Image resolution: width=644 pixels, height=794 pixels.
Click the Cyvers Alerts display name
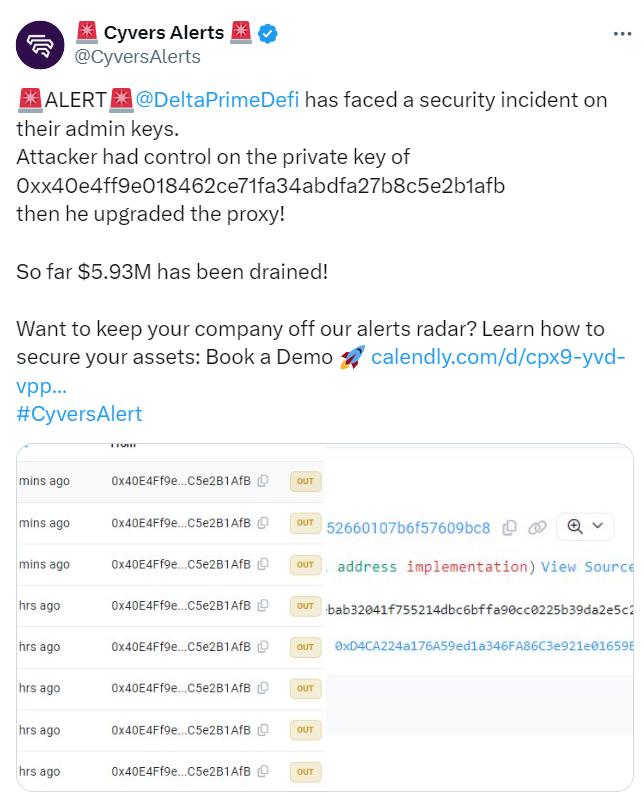click(164, 34)
